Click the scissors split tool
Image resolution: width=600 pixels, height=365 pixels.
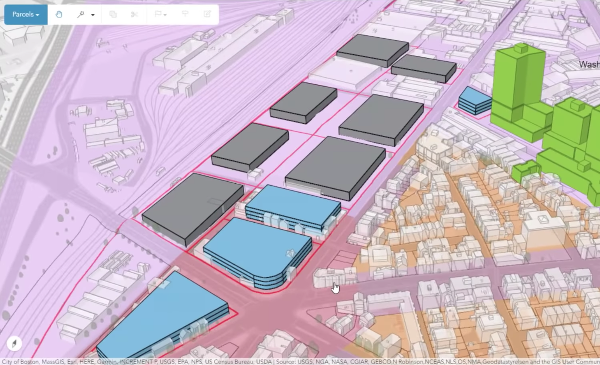click(134, 15)
